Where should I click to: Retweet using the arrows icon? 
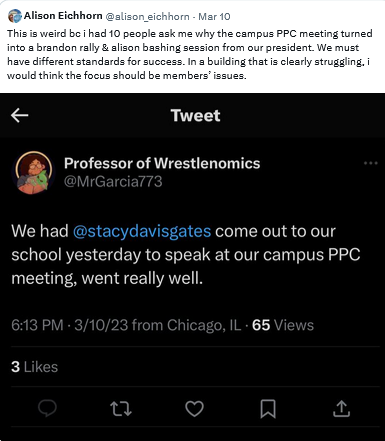(121, 409)
